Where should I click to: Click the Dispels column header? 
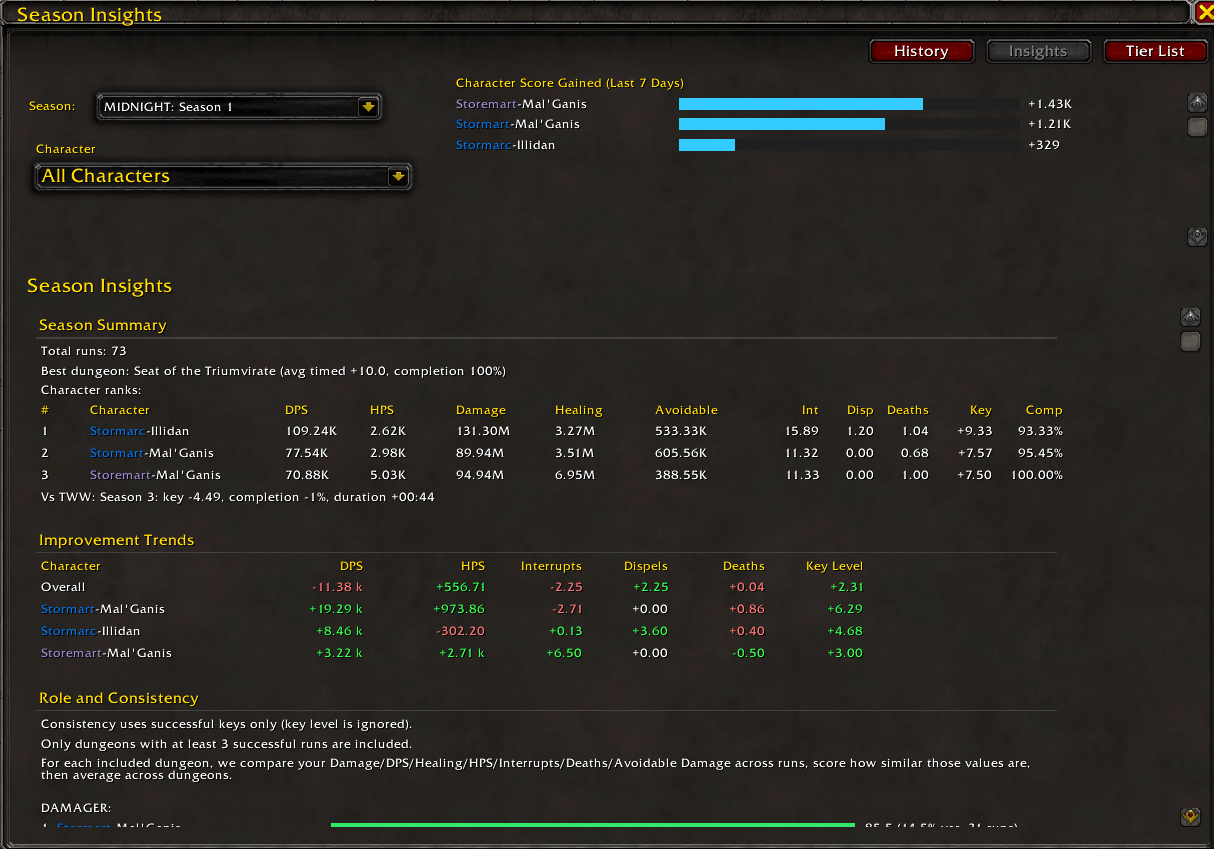pos(646,566)
